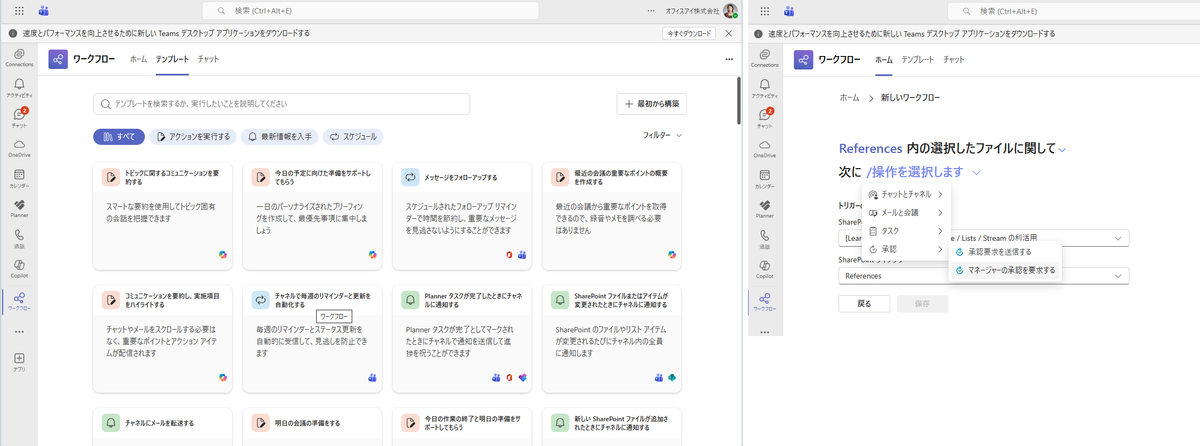Click 通話 phone icon in the left sidebar
This screenshot has height=446, width=1200.
coord(19,237)
